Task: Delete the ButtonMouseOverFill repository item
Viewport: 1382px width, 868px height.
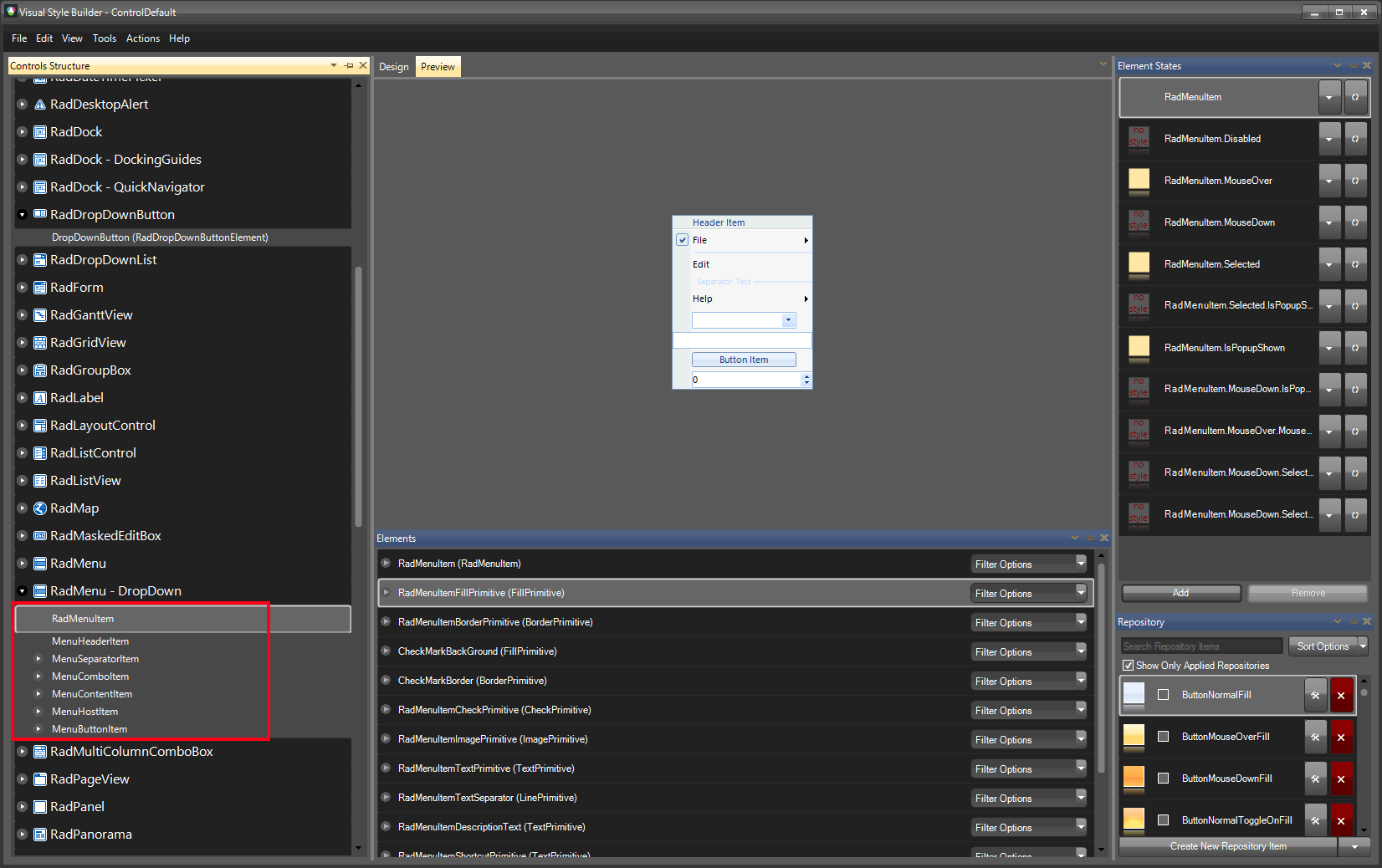Action: click(x=1341, y=737)
